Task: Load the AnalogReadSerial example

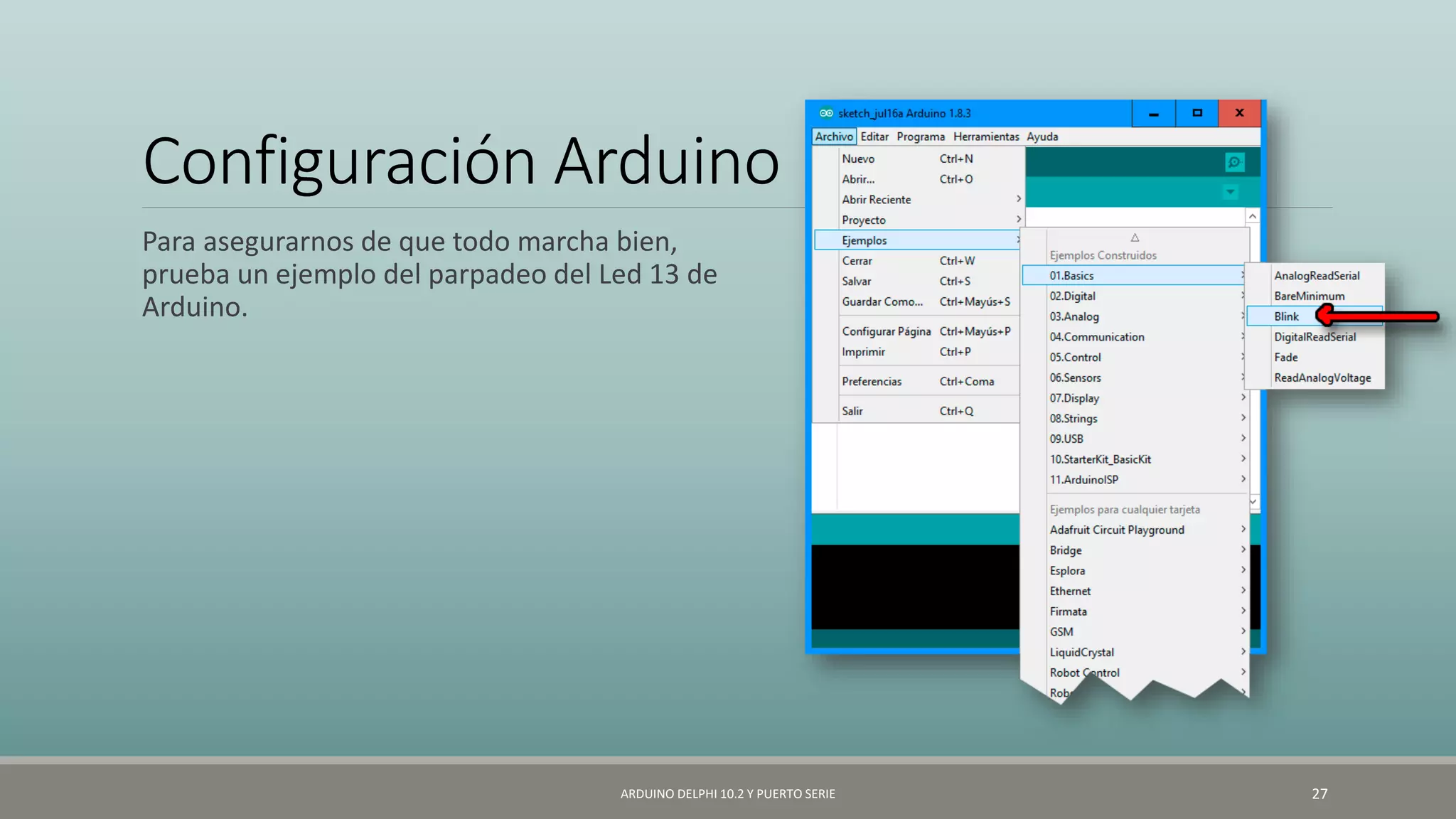Action: coord(1316,276)
